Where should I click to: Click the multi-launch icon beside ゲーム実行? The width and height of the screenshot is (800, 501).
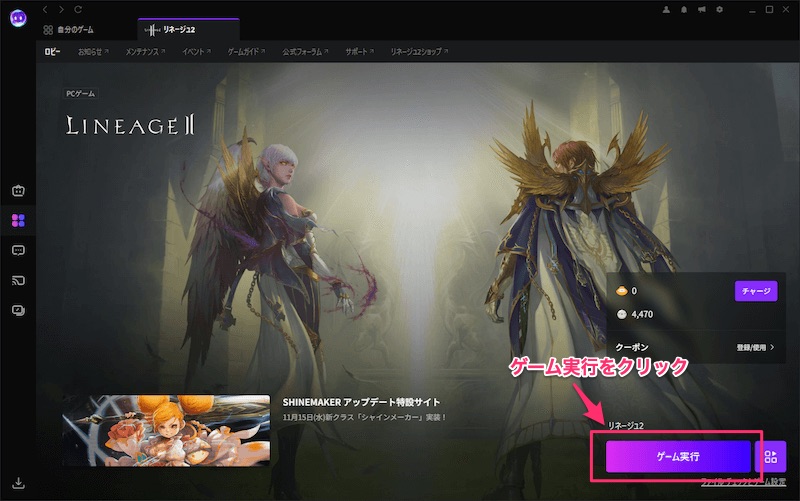(x=771, y=457)
